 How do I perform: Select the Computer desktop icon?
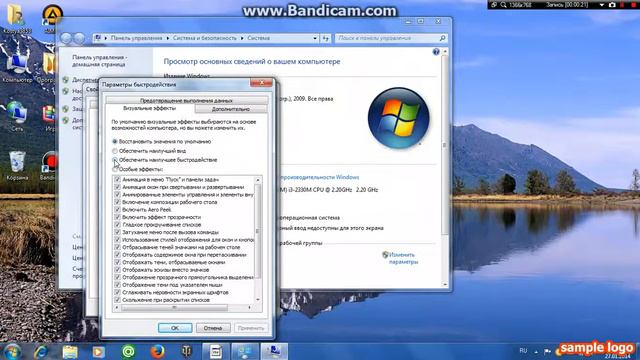[x=17, y=67]
